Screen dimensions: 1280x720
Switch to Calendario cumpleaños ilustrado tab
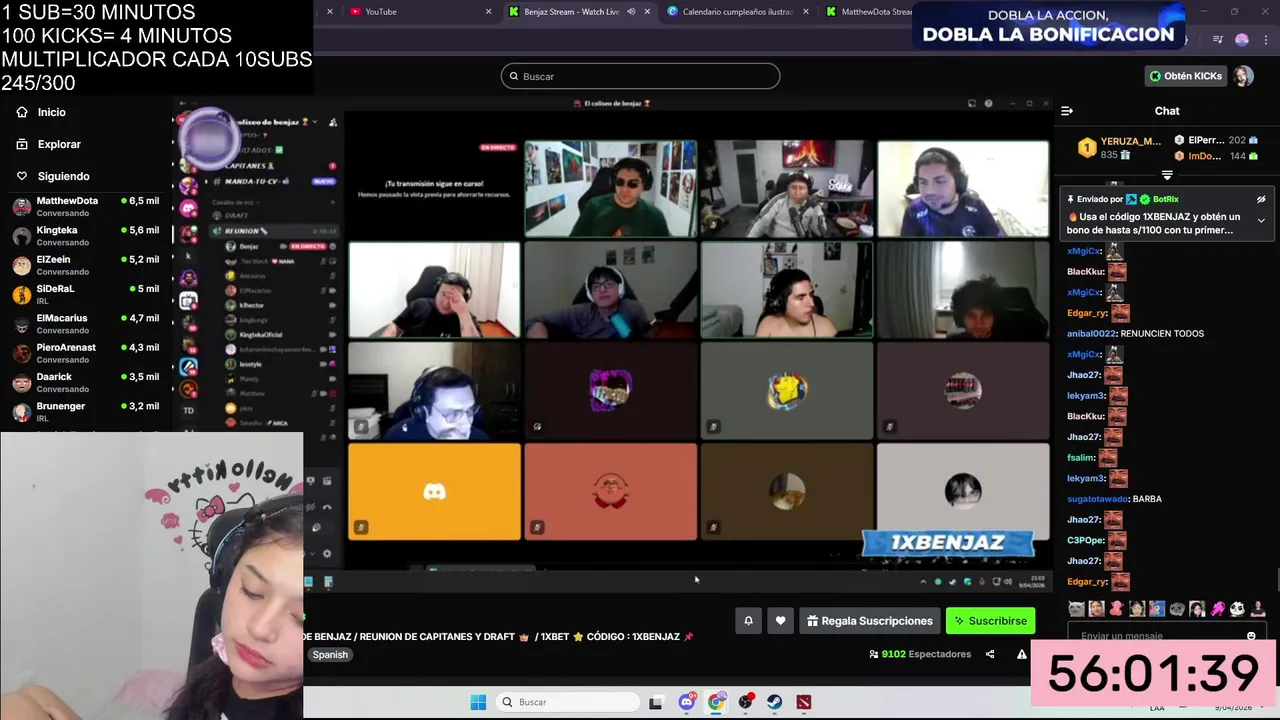[x=738, y=12]
